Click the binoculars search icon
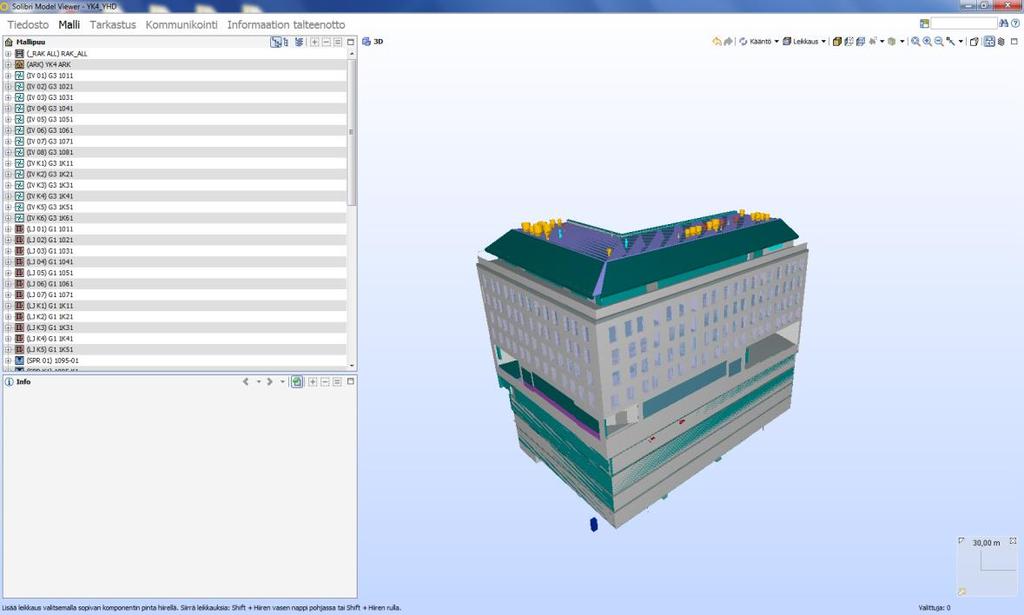 (x=1004, y=24)
